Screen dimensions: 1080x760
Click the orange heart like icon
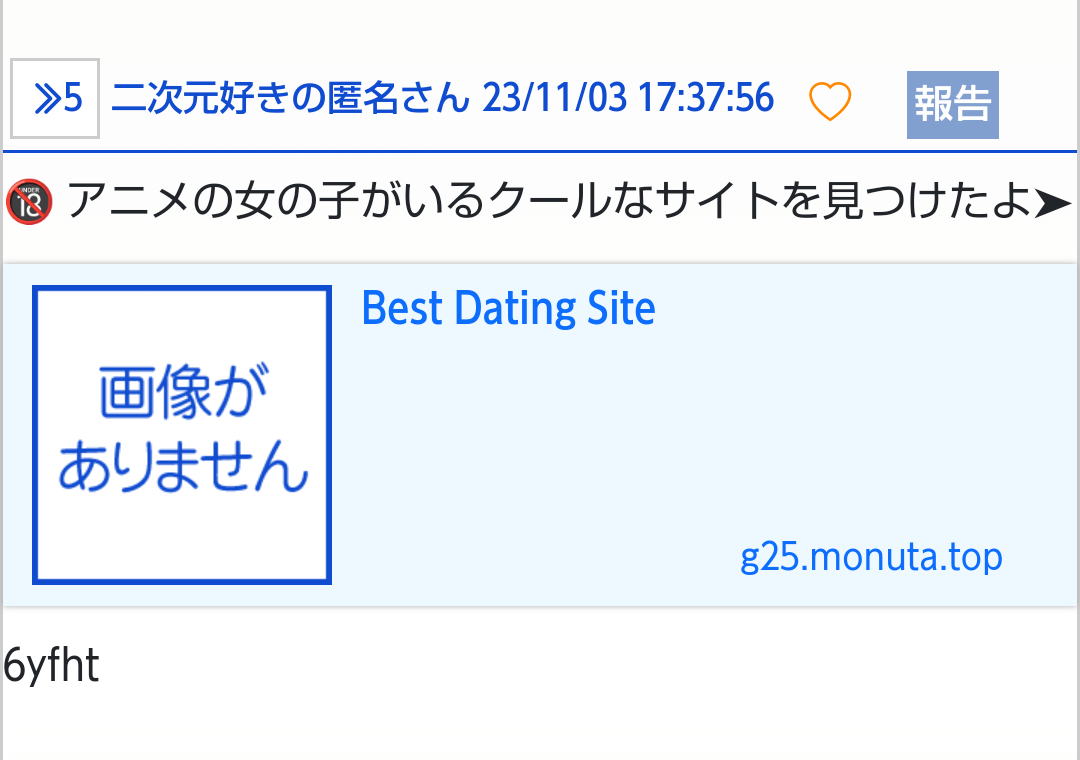click(829, 102)
